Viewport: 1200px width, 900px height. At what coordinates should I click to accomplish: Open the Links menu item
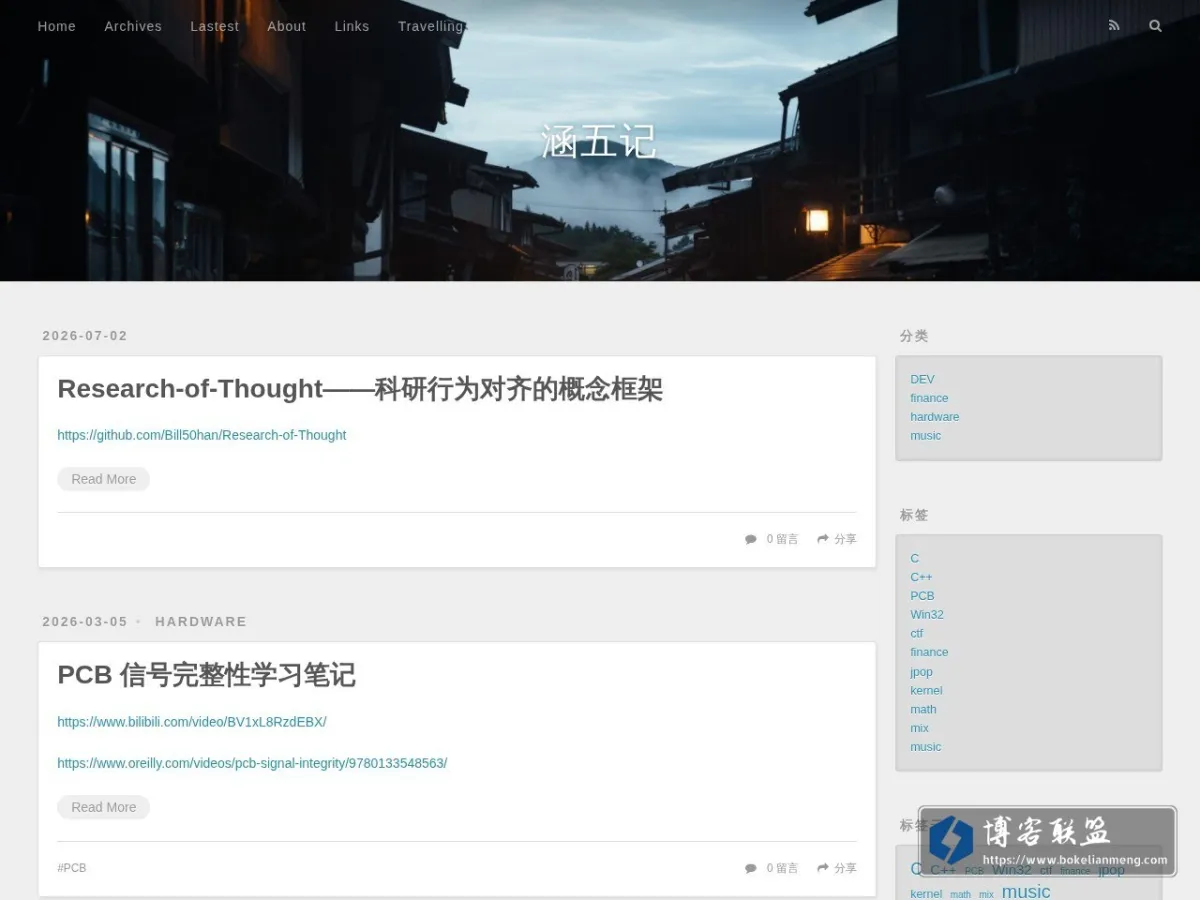(x=352, y=26)
